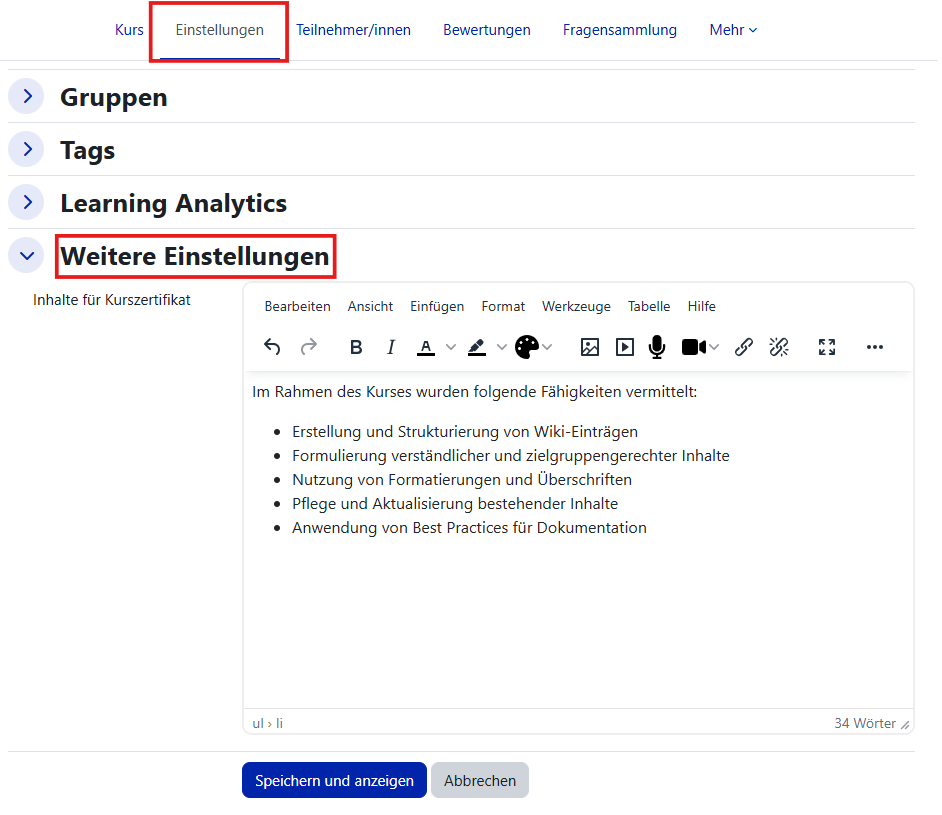Click the video camera record icon

click(x=693, y=347)
